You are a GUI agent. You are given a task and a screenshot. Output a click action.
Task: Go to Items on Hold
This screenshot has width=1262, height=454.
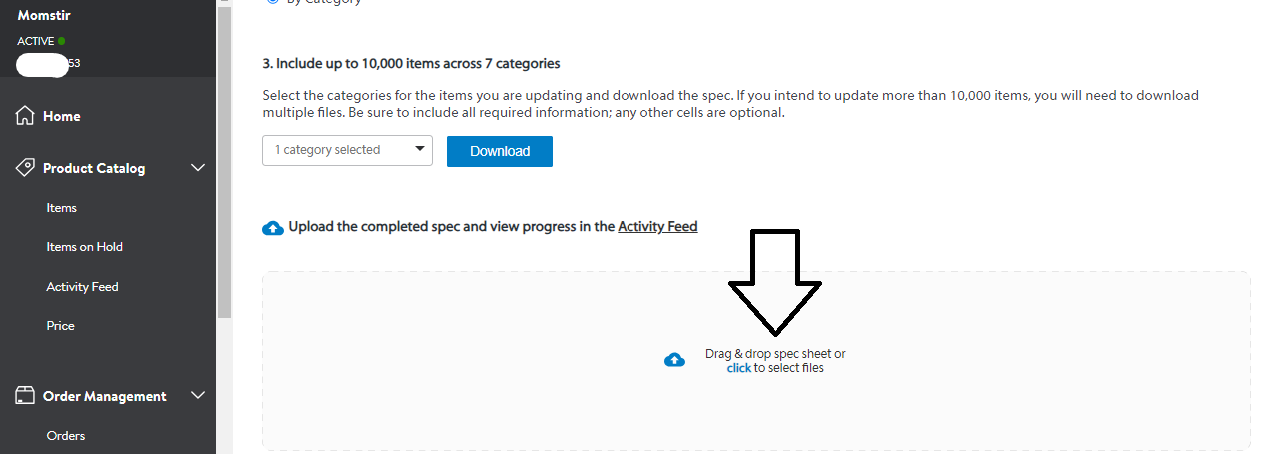click(x=84, y=247)
